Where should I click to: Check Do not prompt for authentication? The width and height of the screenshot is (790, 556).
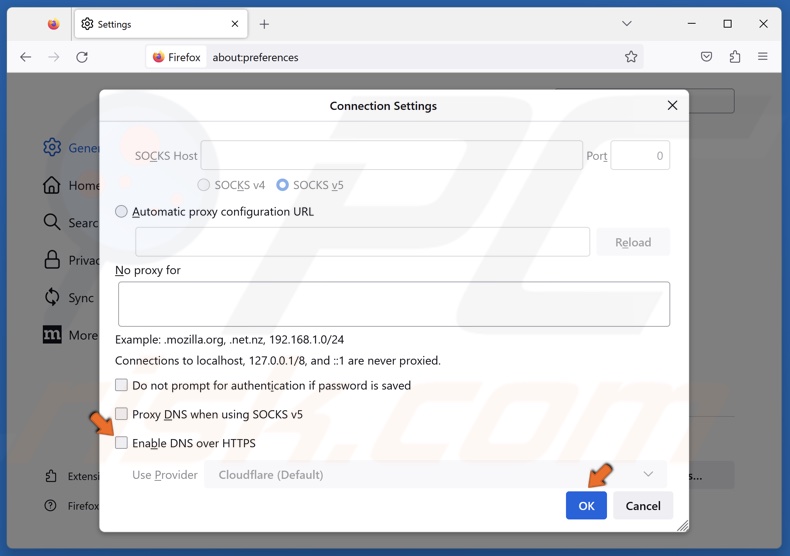click(x=121, y=385)
